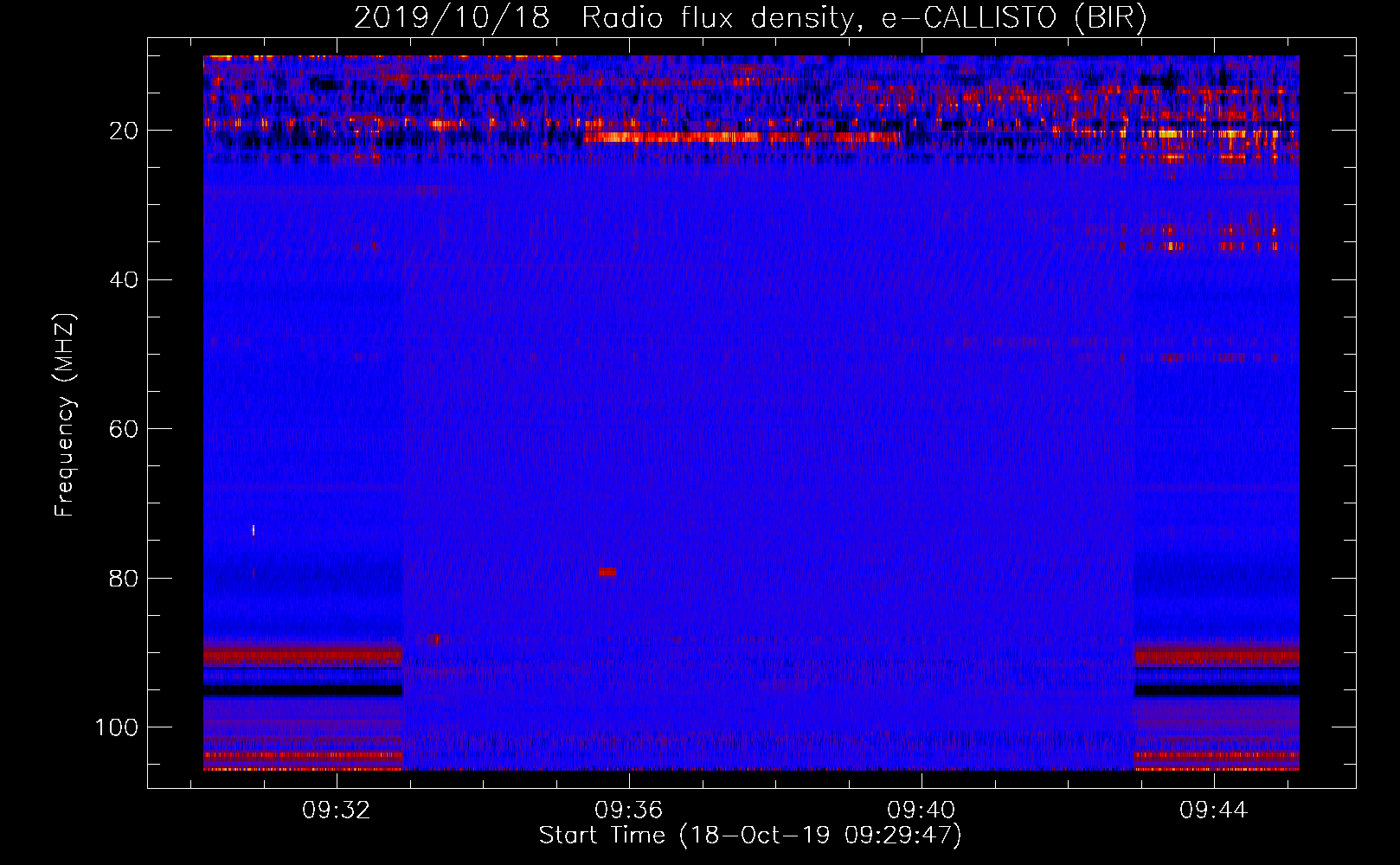
Task: Click the 60 frequency tick label
Action: point(124,429)
